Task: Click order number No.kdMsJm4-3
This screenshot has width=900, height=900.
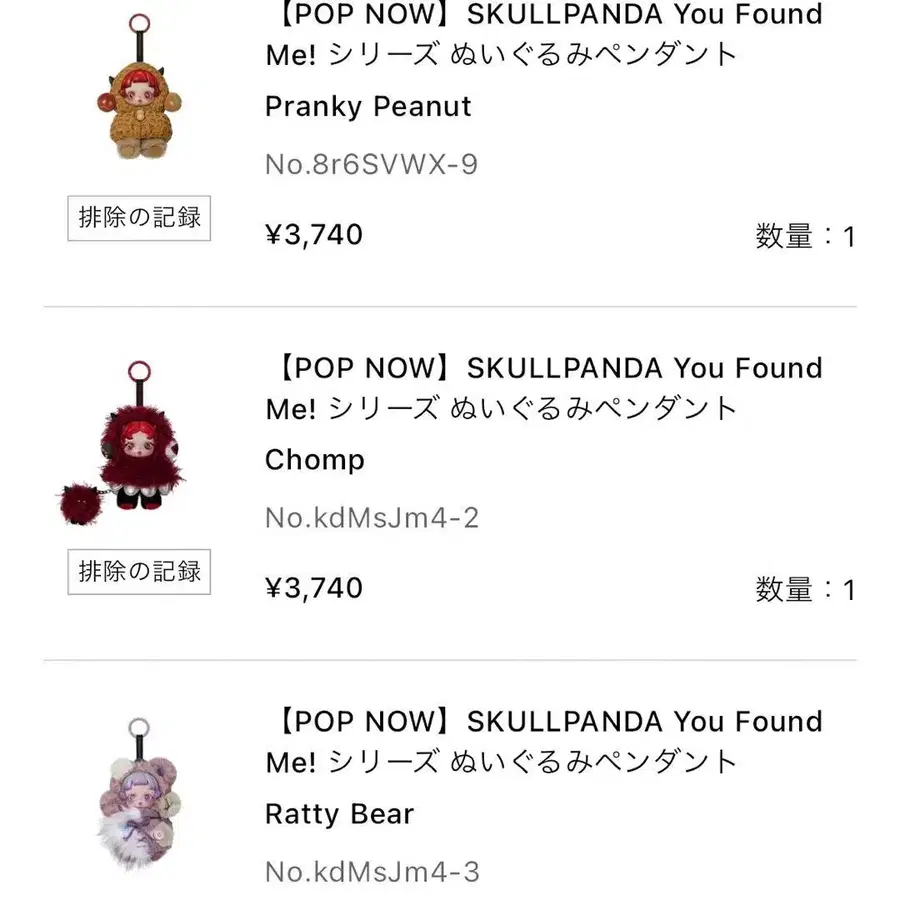Action: (372, 872)
